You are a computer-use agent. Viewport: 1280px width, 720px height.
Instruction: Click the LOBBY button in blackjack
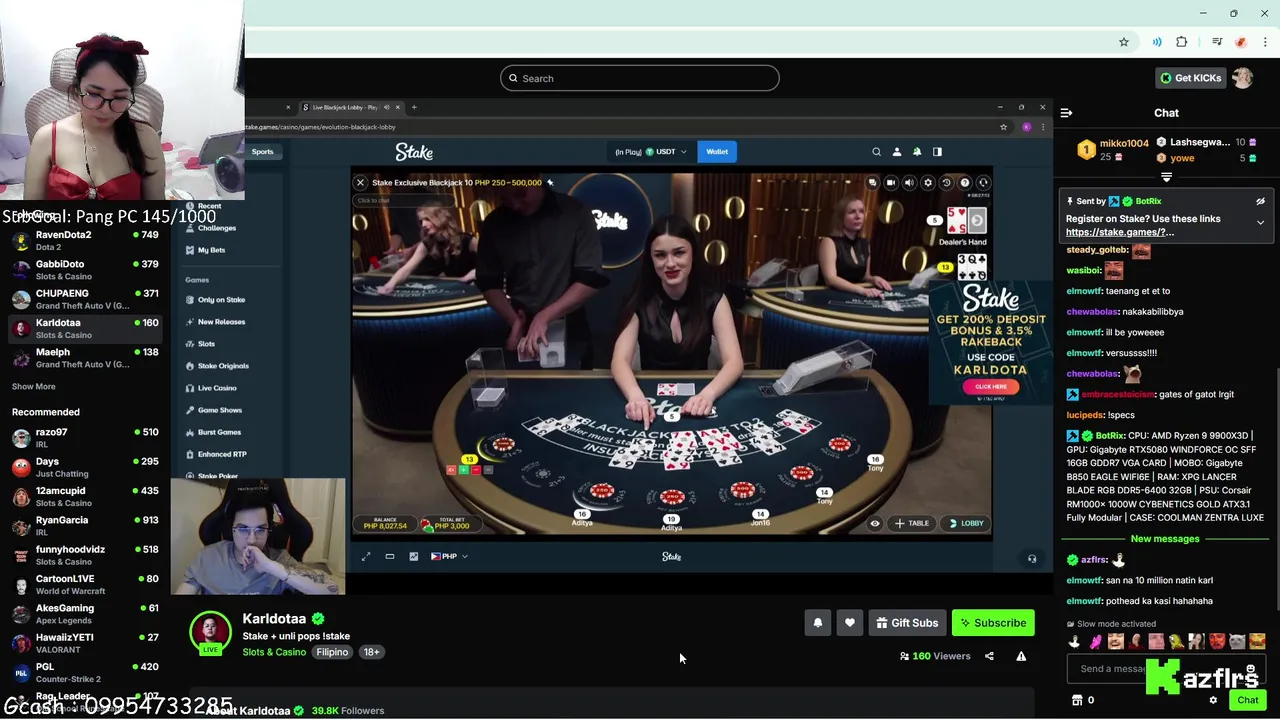pyautogui.click(x=965, y=523)
